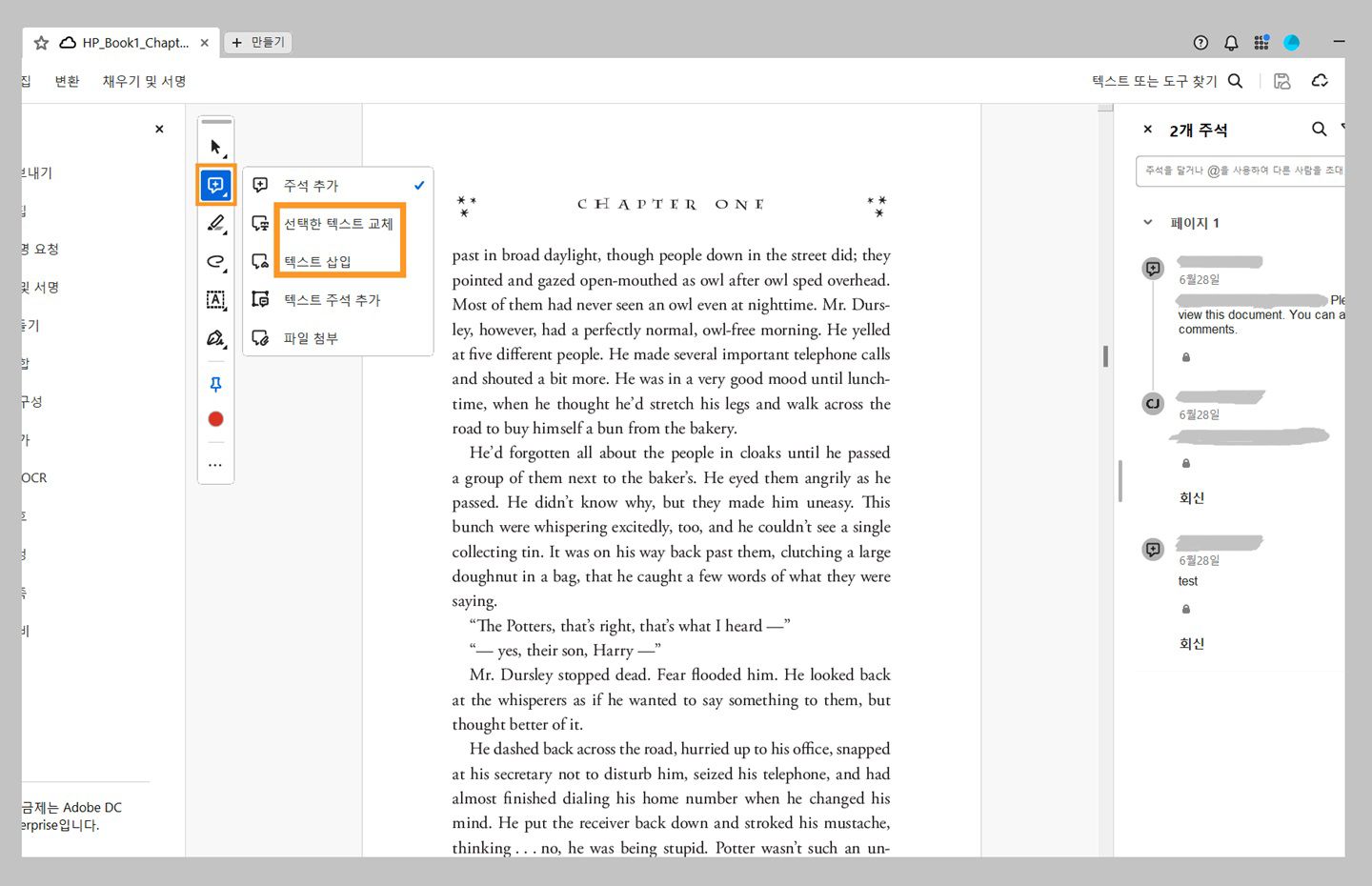Choose 텍스트 삽입 menu entry
Viewport: 1372px width, 886px height.
[338, 261]
